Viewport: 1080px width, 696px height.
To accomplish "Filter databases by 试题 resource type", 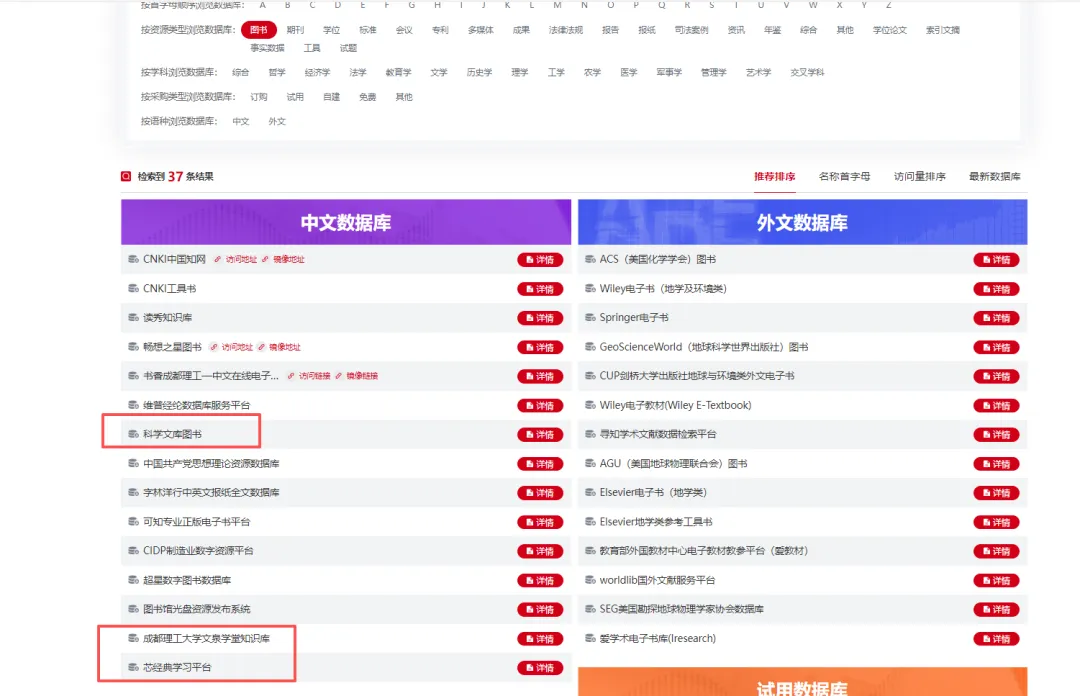I will (349, 48).
